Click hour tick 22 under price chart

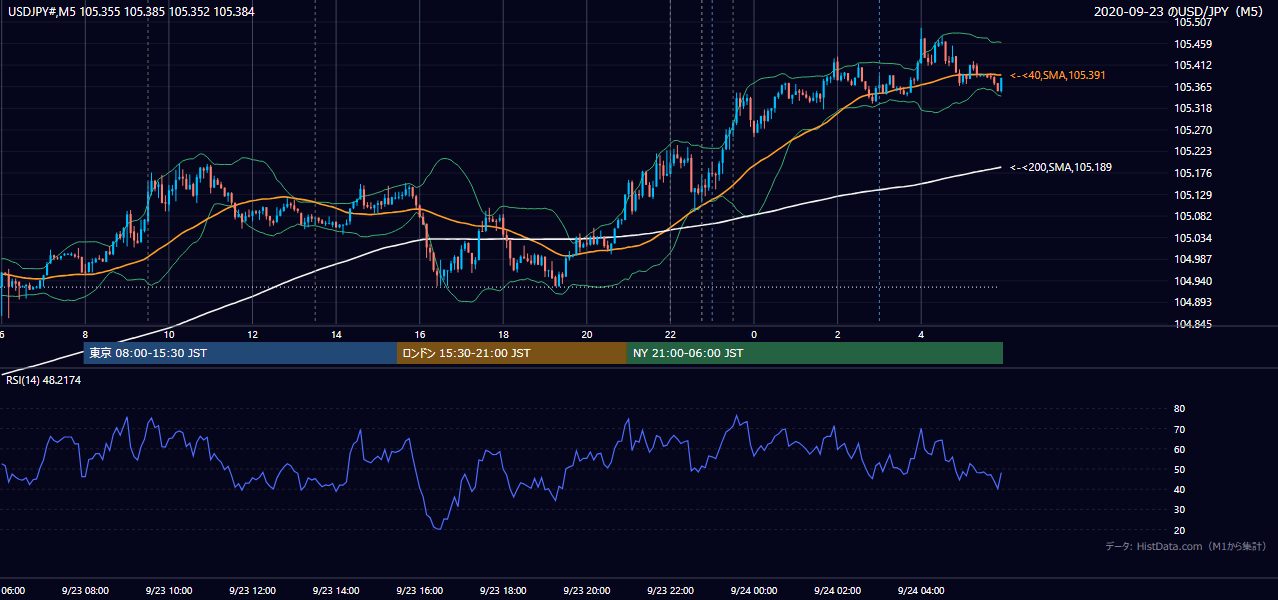click(x=670, y=335)
